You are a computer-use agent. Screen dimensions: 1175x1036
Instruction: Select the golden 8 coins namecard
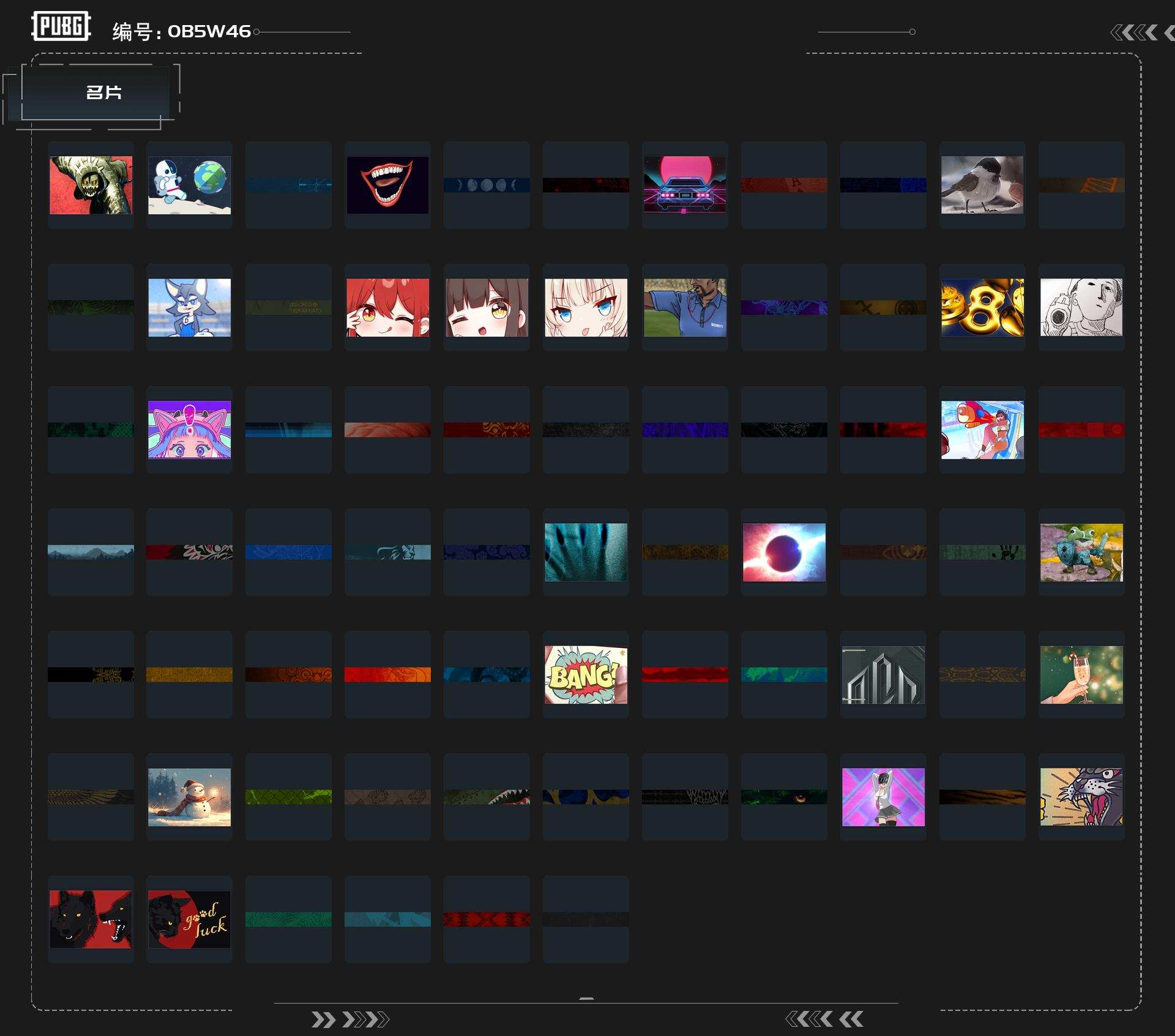point(982,307)
